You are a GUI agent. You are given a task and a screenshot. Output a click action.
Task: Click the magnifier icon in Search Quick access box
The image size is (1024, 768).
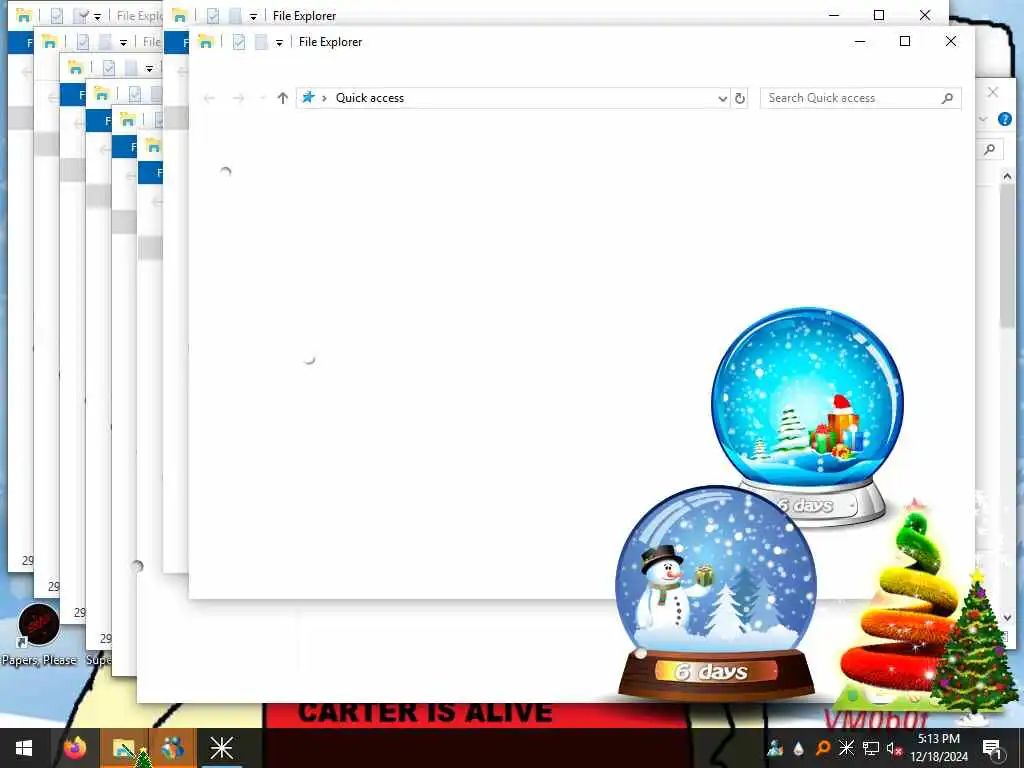tap(948, 98)
